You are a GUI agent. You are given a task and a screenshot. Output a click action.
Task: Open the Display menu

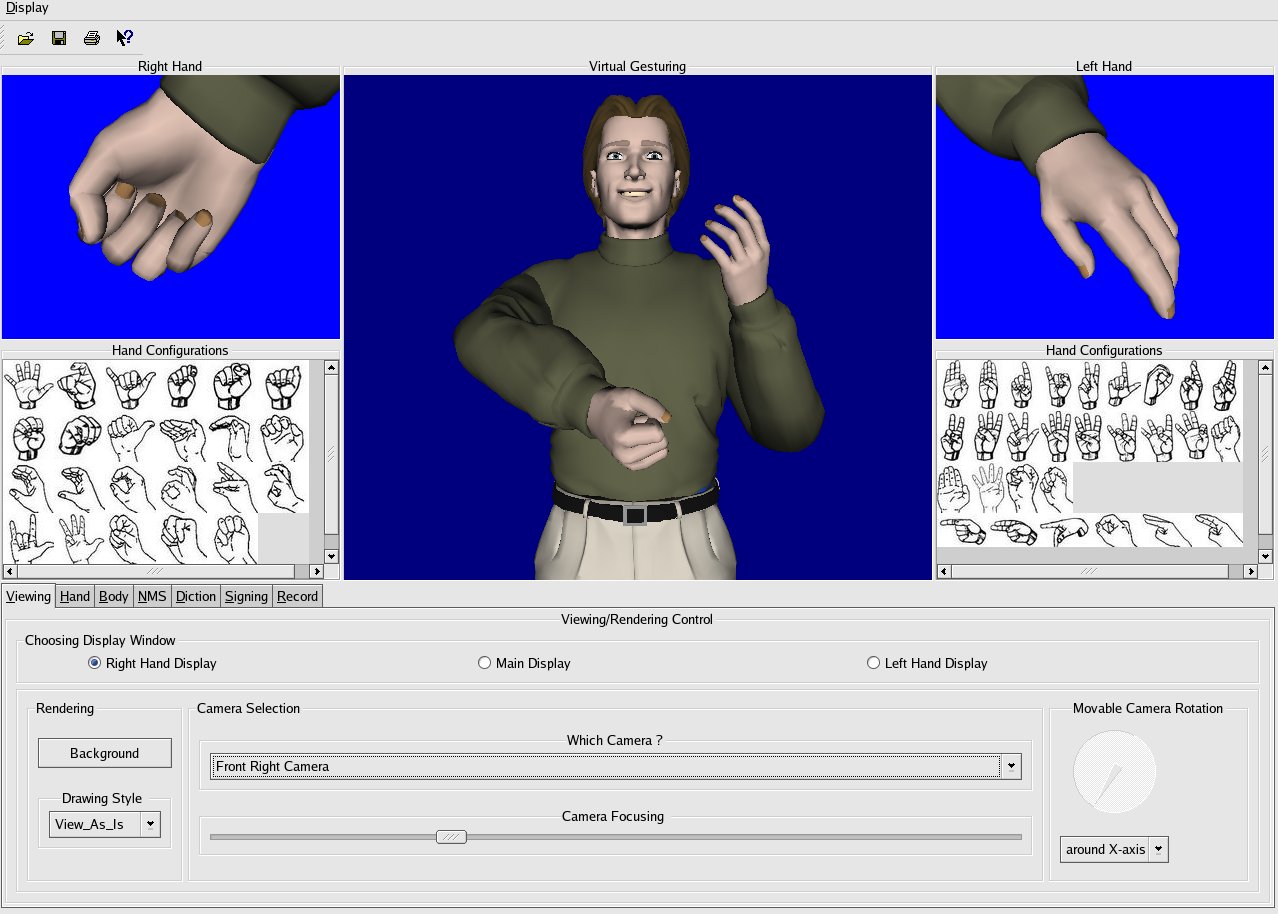point(27,8)
